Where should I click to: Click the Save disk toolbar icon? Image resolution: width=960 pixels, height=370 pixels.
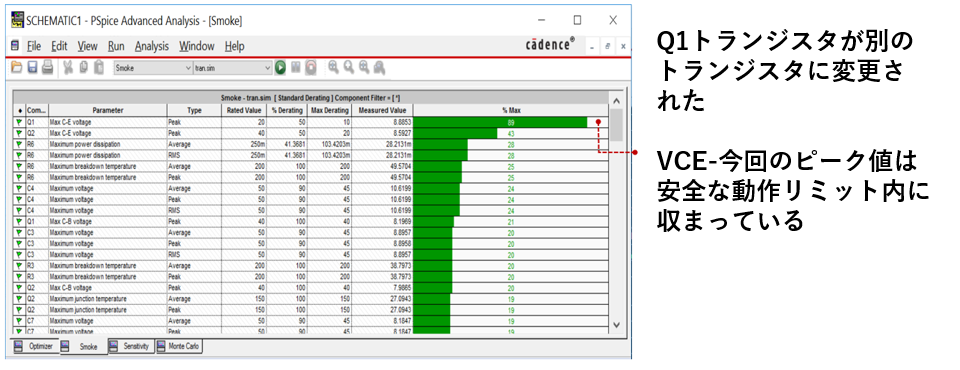(32, 68)
